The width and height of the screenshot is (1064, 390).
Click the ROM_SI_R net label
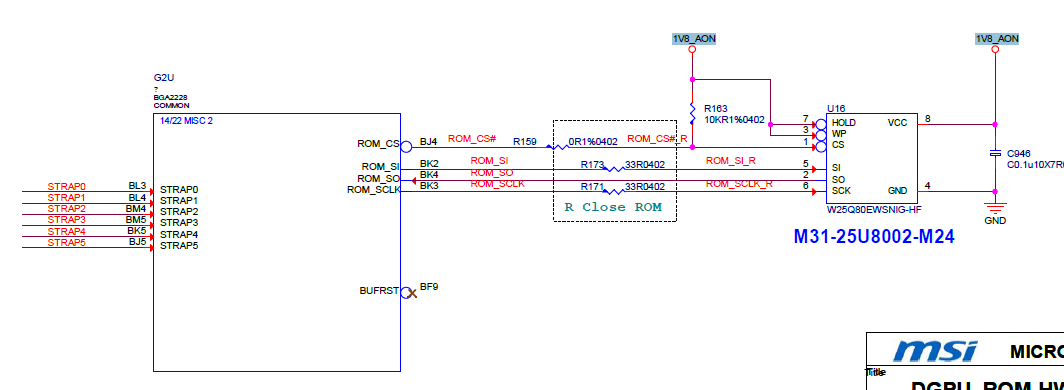(731, 161)
